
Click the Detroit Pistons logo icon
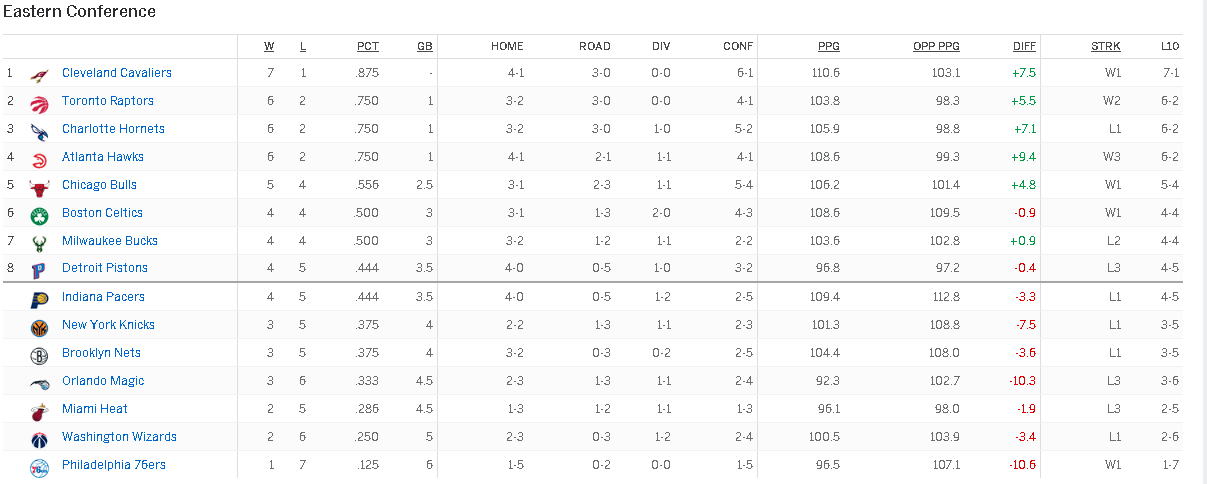tap(39, 270)
